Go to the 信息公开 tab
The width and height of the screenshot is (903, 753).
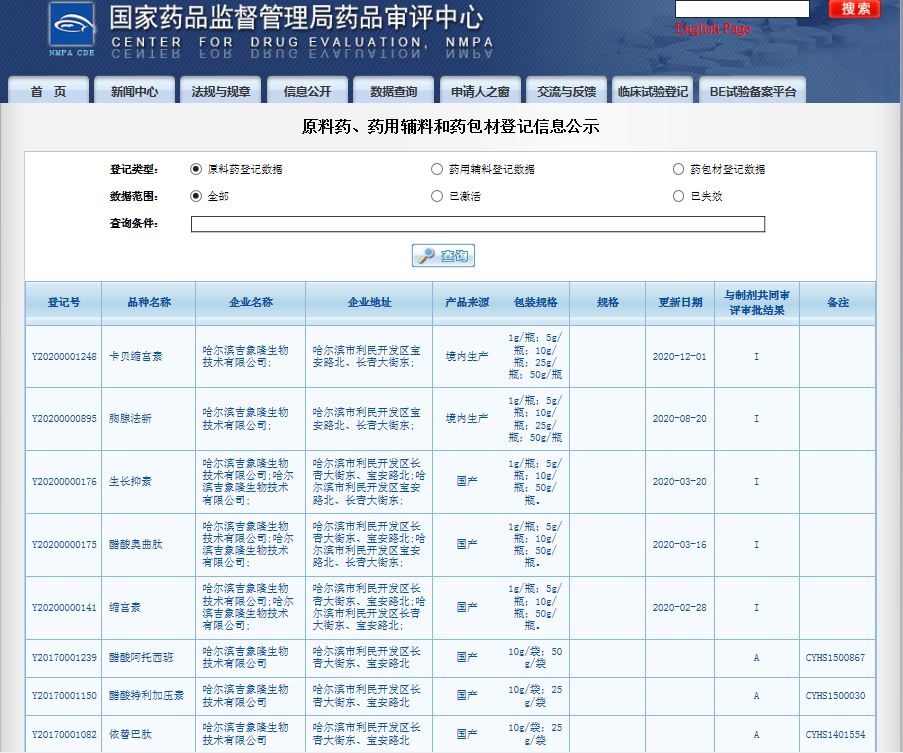pos(307,91)
